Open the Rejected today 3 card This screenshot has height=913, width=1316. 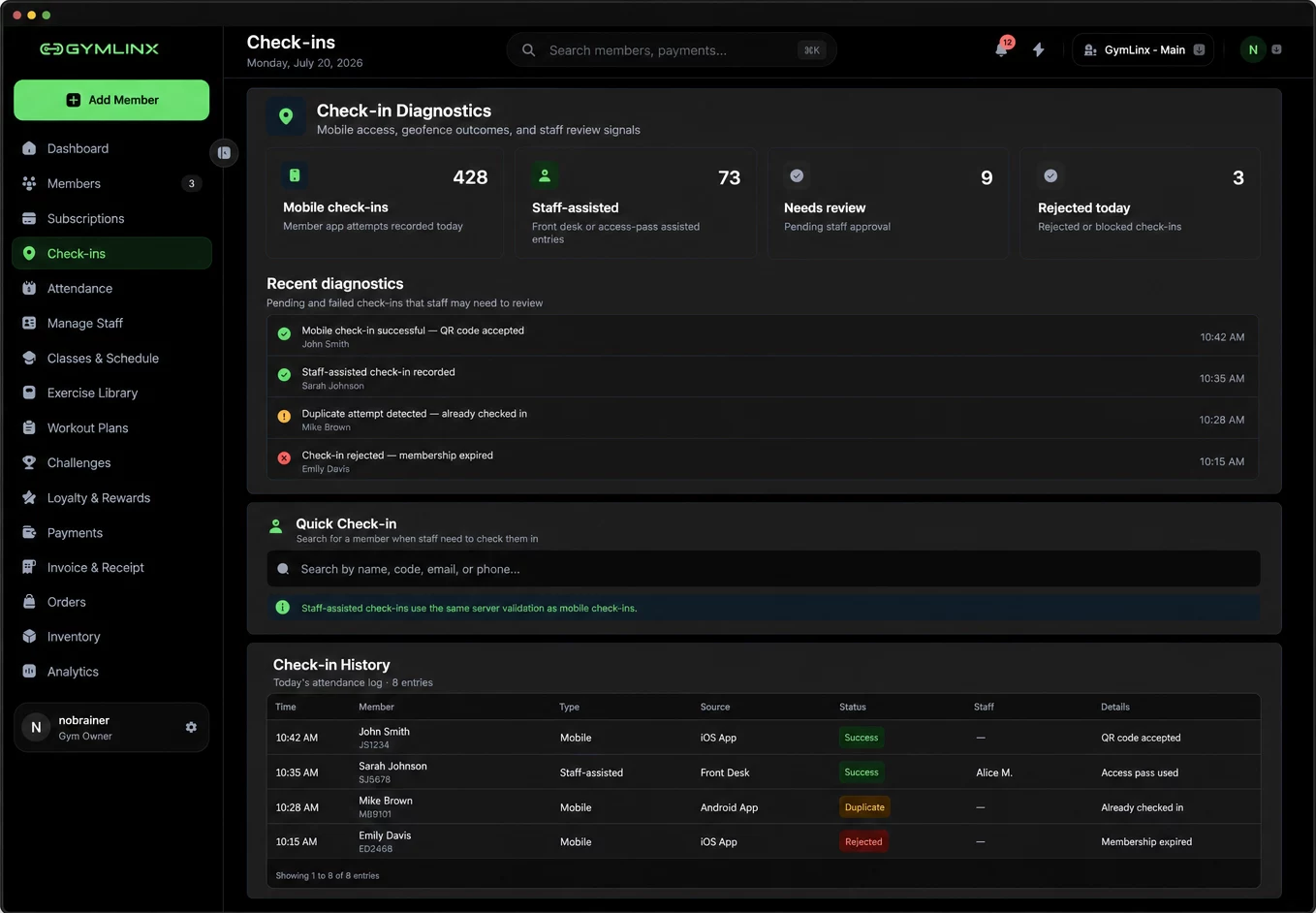click(x=1140, y=203)
